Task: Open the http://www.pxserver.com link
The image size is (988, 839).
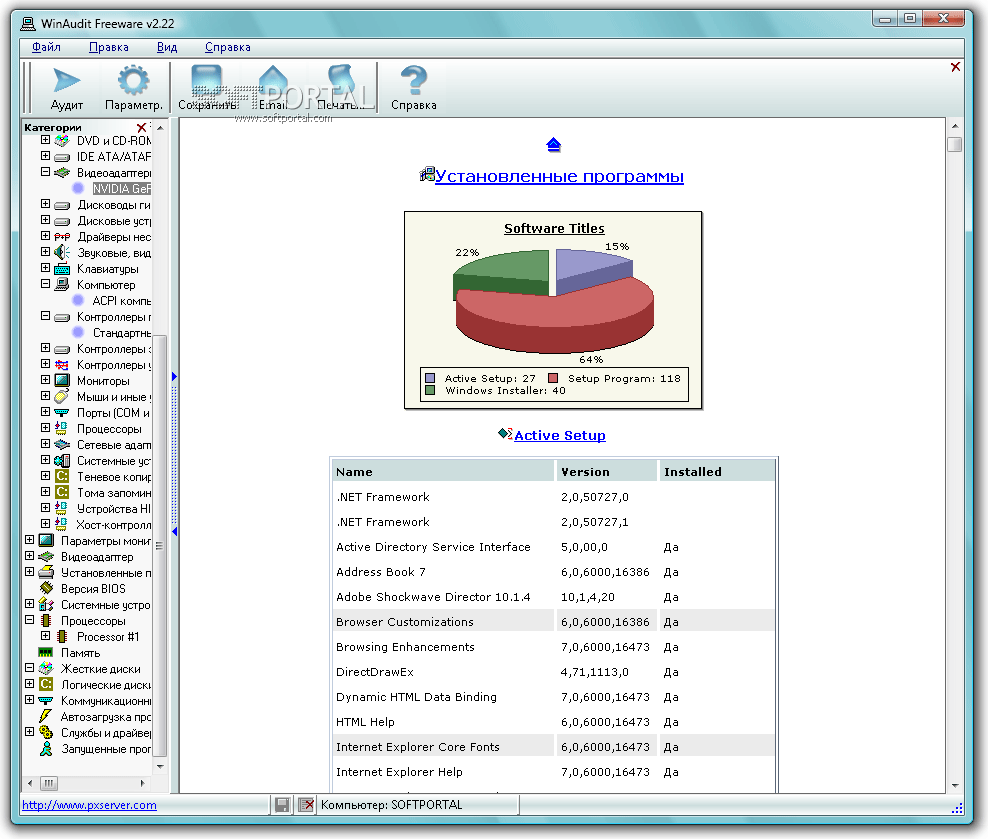Action: (89, 805)
